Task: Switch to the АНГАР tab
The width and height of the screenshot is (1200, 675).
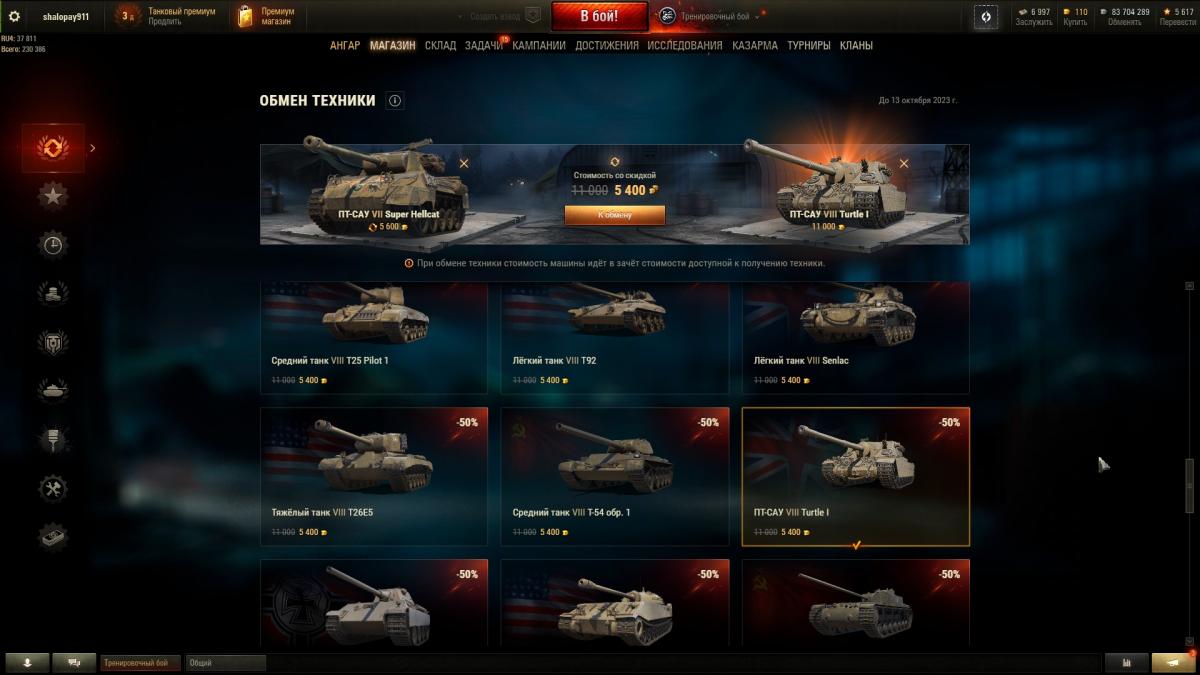Action: click(345, 46)
